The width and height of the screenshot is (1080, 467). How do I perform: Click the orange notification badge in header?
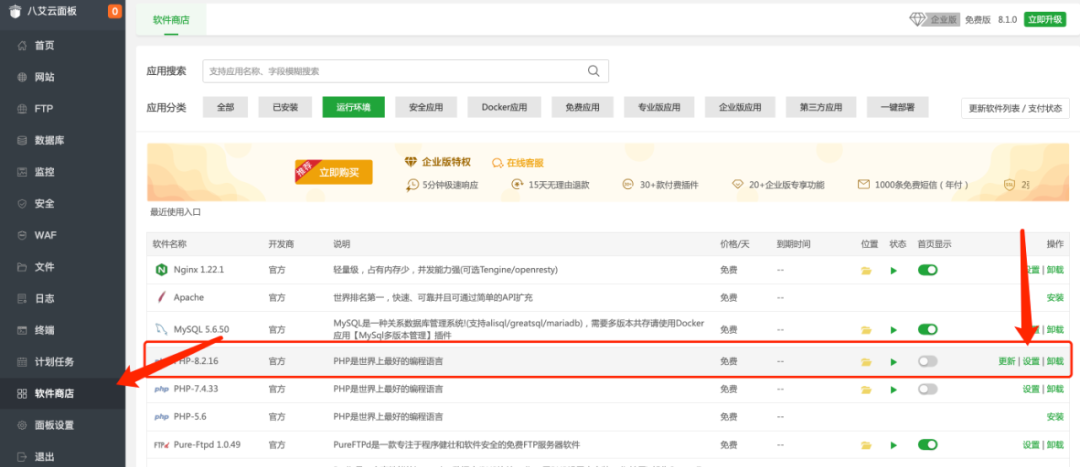click(x=114, y=12)
